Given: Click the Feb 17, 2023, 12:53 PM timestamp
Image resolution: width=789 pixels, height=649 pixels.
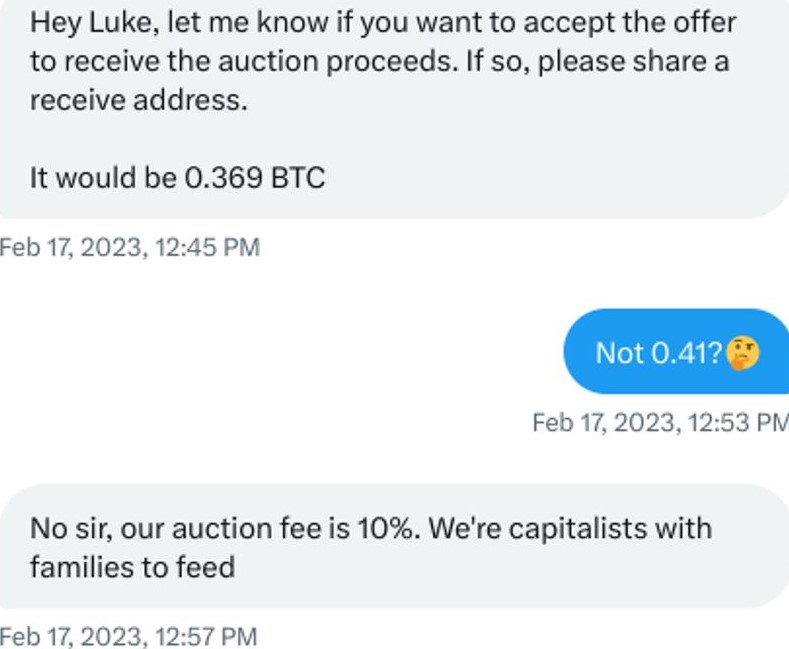Looking at the screenshot, I should (x=660, y=422).
